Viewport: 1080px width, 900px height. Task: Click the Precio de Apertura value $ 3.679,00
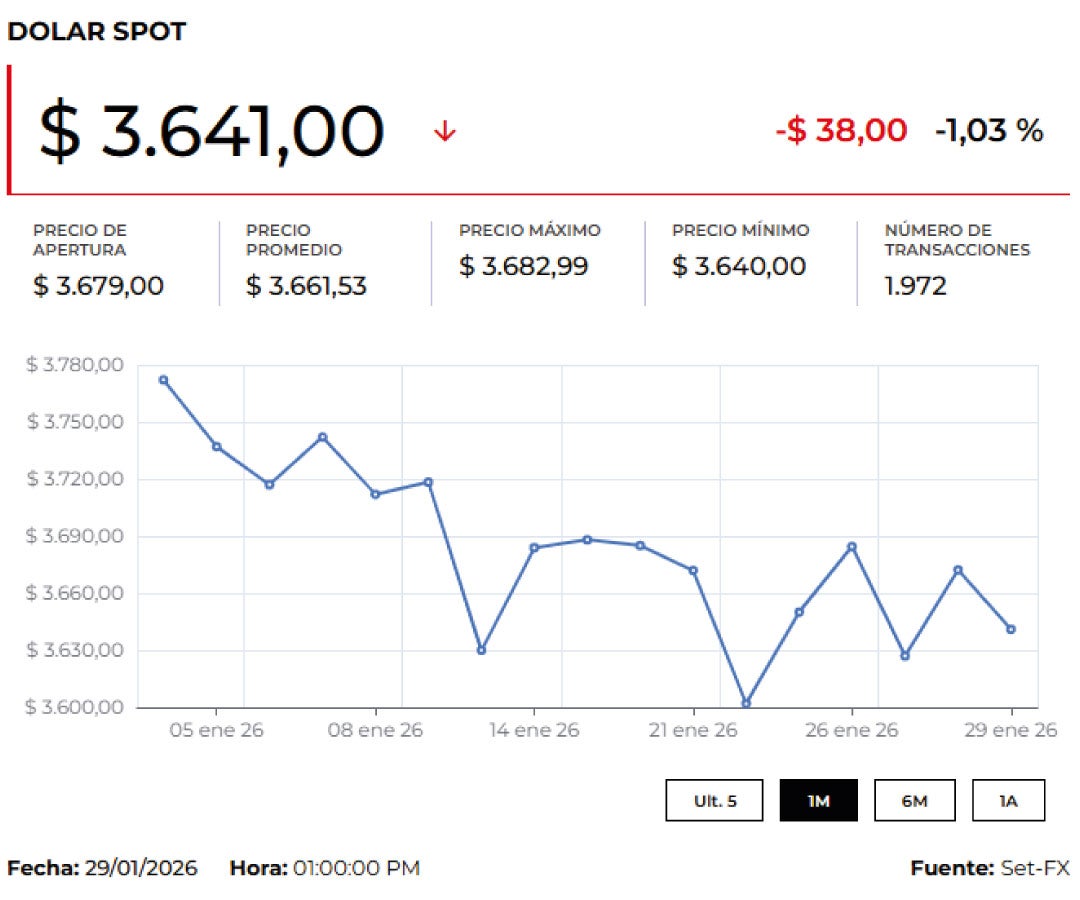tap(98, 286)
